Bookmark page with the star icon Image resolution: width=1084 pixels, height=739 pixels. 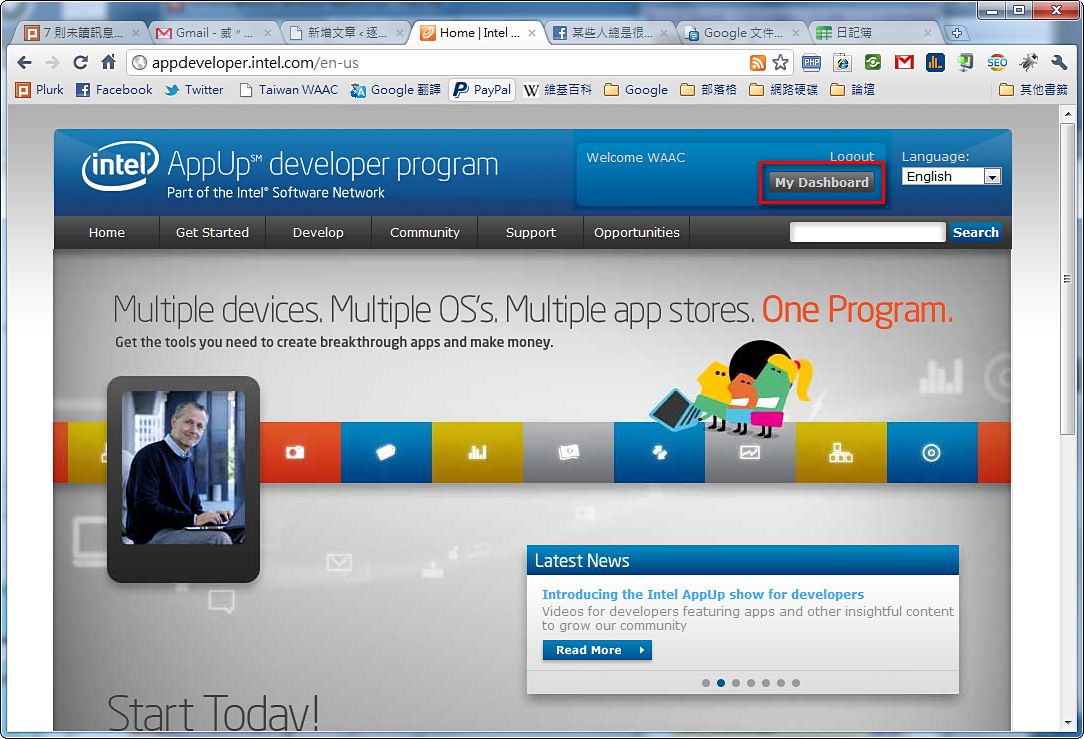coord(781,63)
